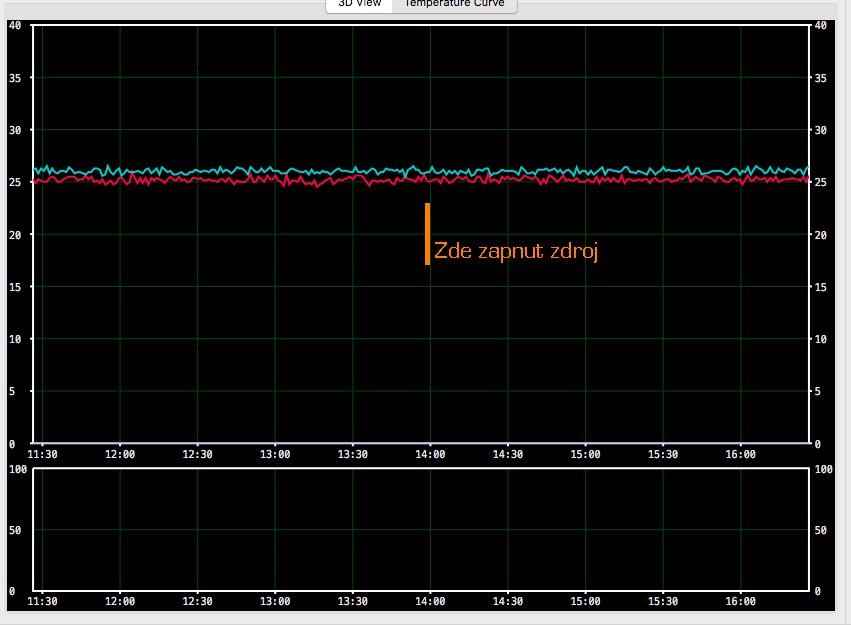Click the 11:30 label on upper chart's time axis
The image size is (851, 625).
pos(42,455)
